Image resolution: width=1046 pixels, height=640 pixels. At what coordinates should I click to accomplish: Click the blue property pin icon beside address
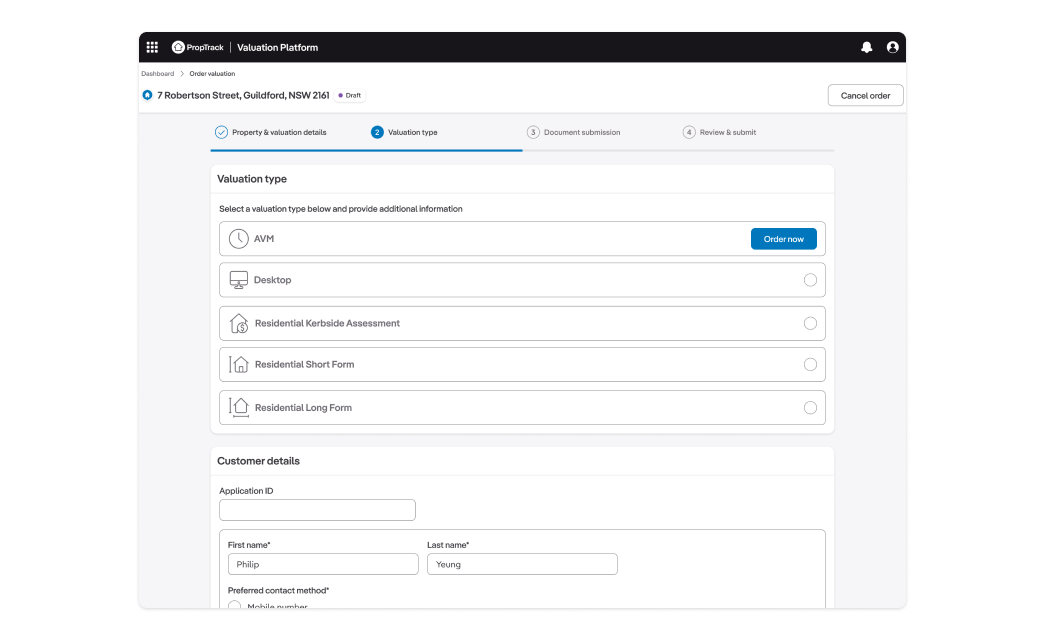(147, 95)
